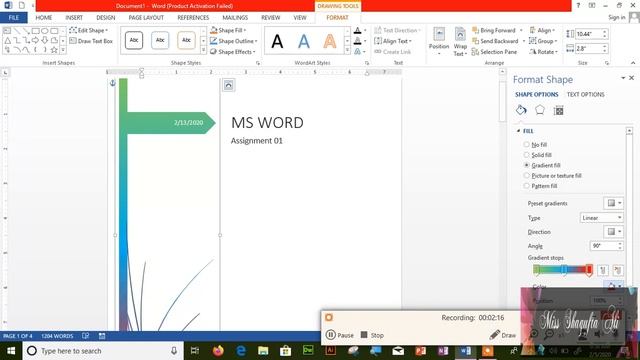Remove the selected gradient stop
This screenshot has height=360, width=640.
point(618,270)
